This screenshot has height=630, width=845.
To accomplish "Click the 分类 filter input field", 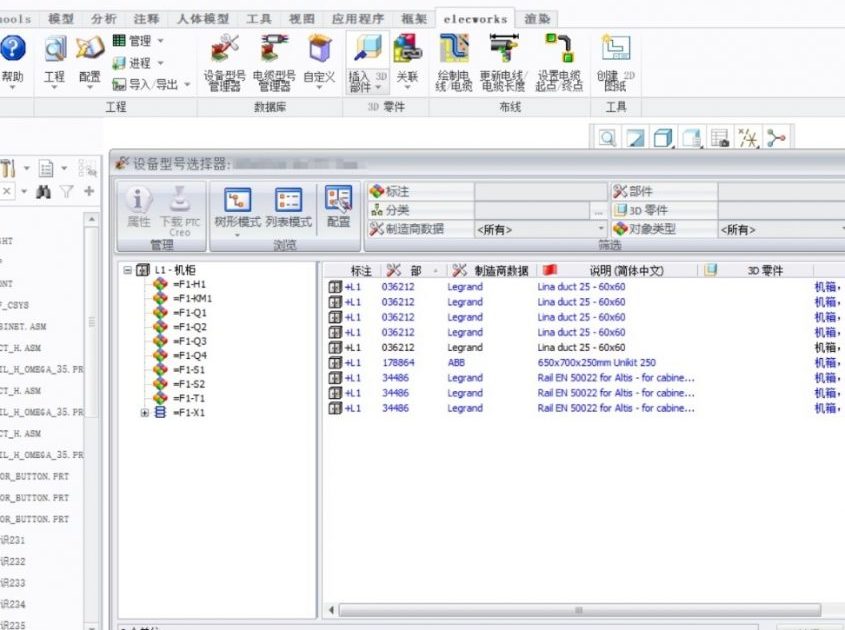I will coord(532,211).
